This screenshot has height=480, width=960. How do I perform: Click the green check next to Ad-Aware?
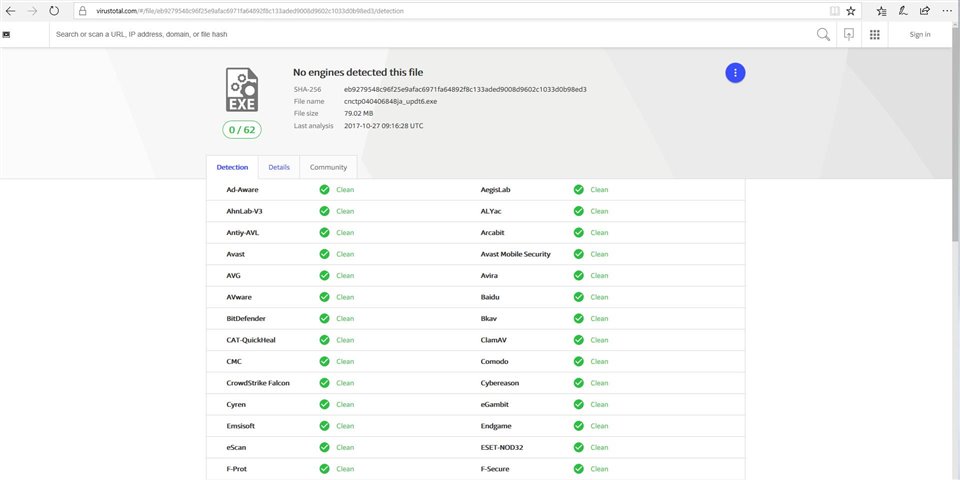[x=324, y=190]
